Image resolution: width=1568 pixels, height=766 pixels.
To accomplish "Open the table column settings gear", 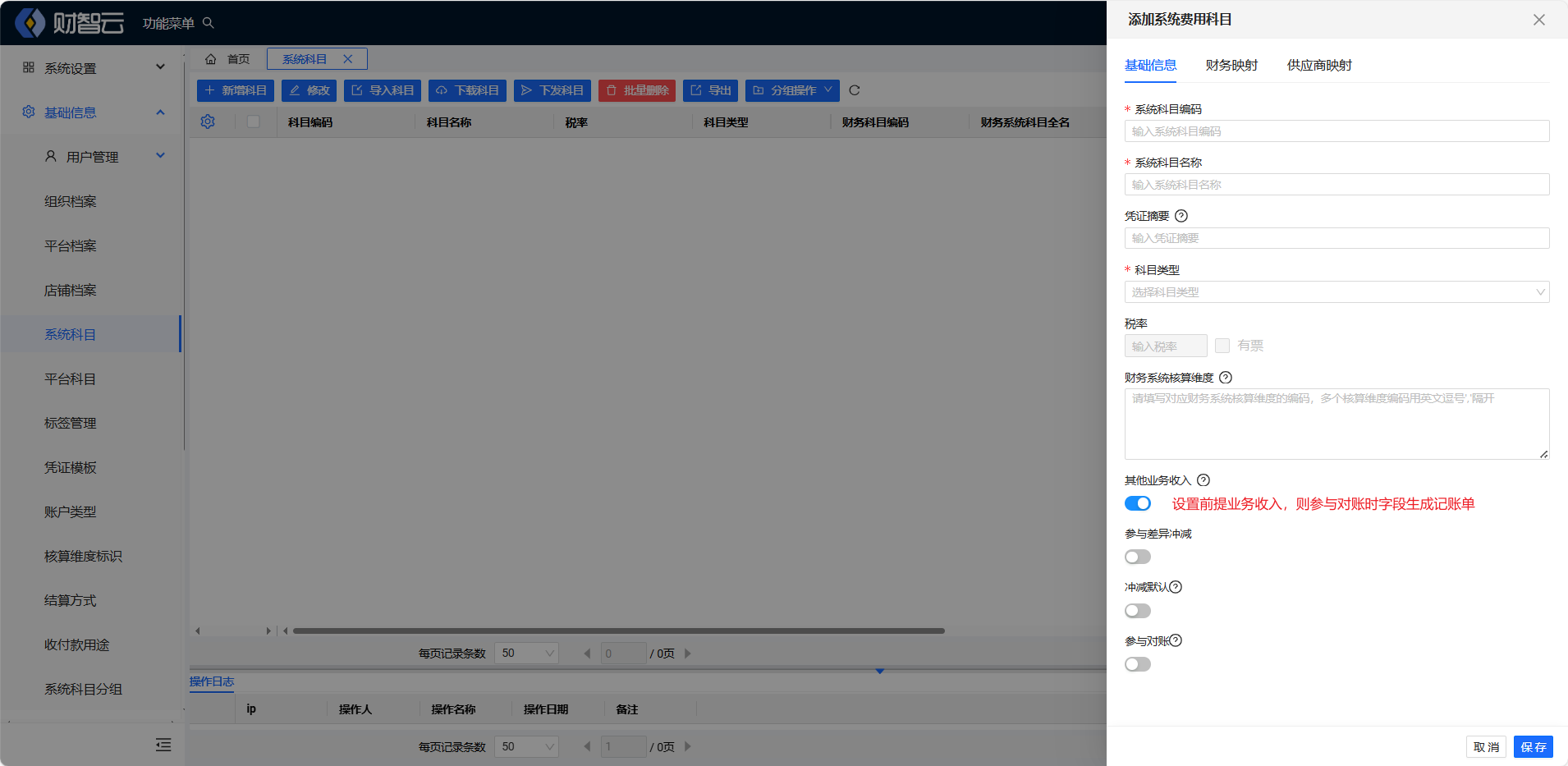I will [208, 122].
